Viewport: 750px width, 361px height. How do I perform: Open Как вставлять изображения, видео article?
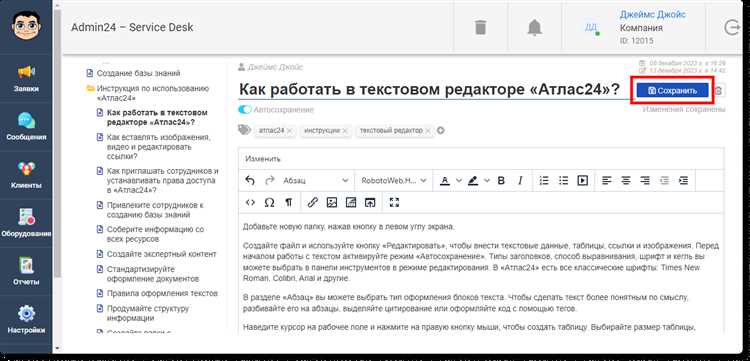coord(158,146)
